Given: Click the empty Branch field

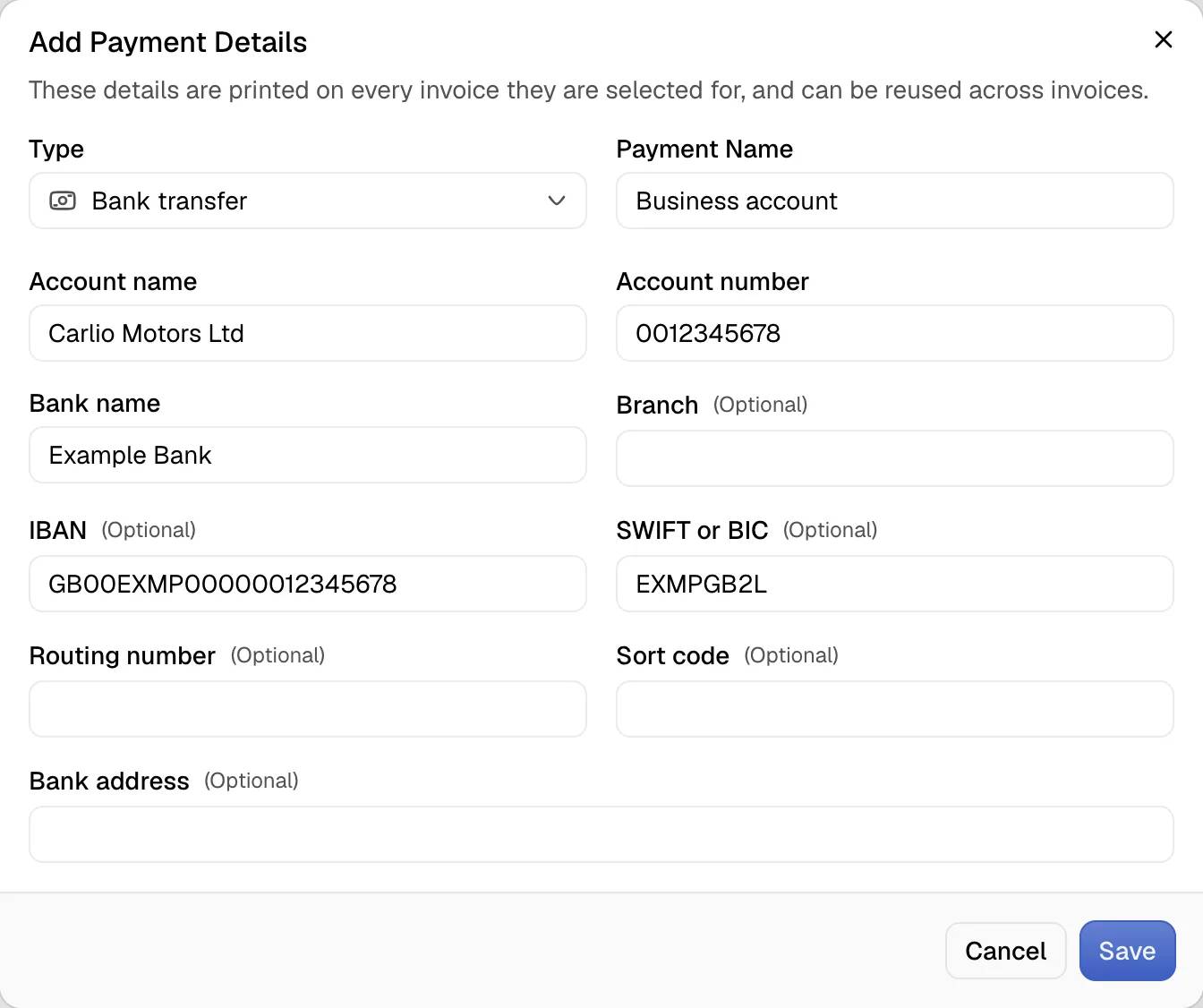Looking at the screenshot, I should pos(894,458).
